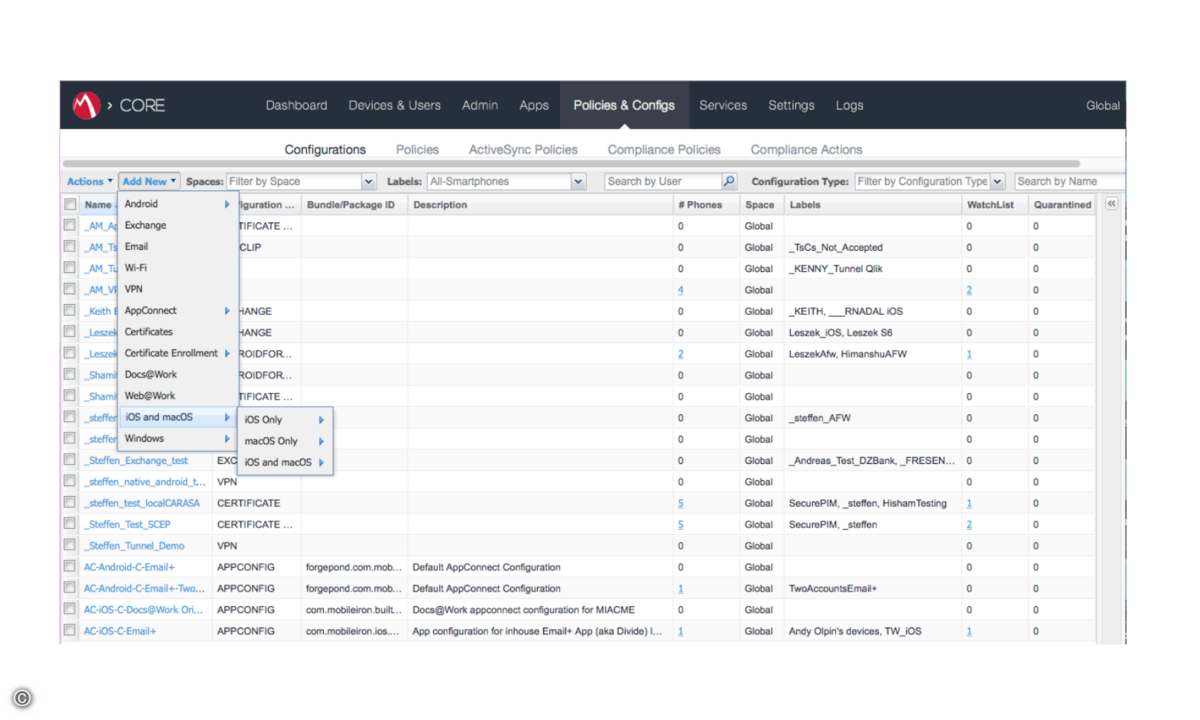Switch to ActiveSync Policies
This screenshot has width=1200, height=720.
coord(523,149)
